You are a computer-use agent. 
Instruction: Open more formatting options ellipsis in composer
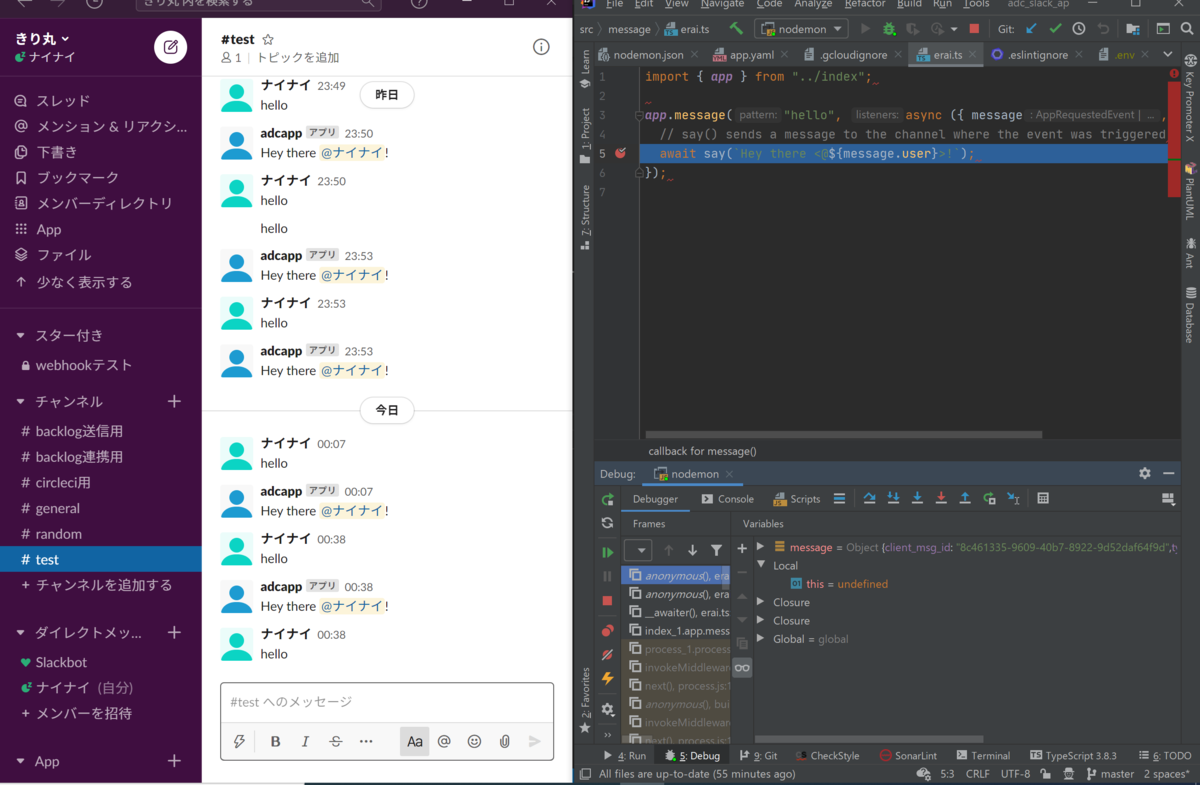[366, 741]
